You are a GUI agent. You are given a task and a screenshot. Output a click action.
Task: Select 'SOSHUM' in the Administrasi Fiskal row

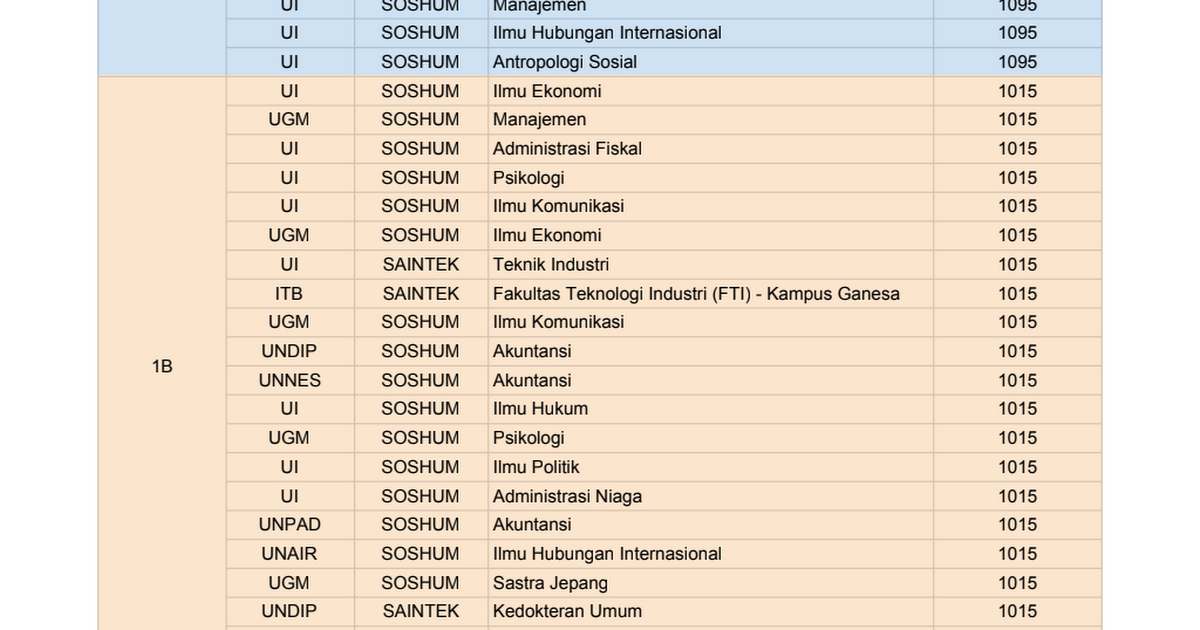coord(421,148)
